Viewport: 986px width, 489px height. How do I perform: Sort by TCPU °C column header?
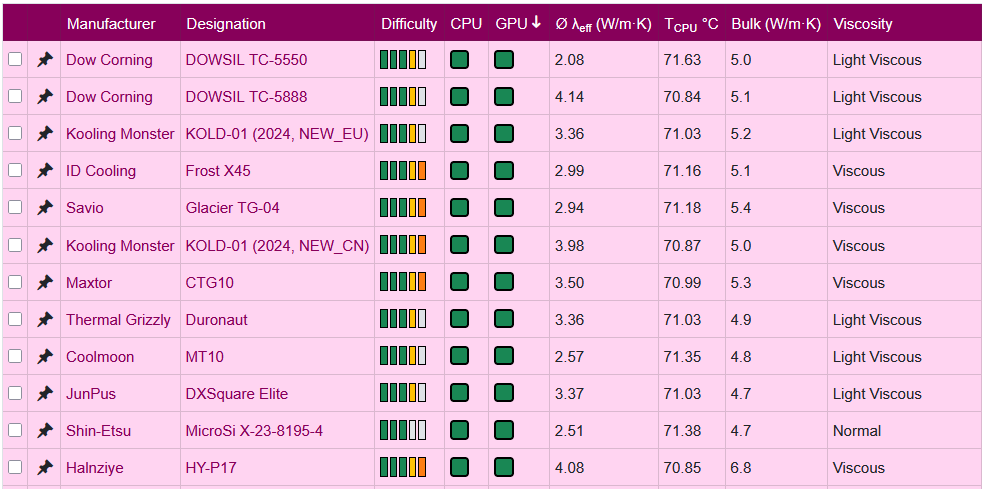[692, 25]
